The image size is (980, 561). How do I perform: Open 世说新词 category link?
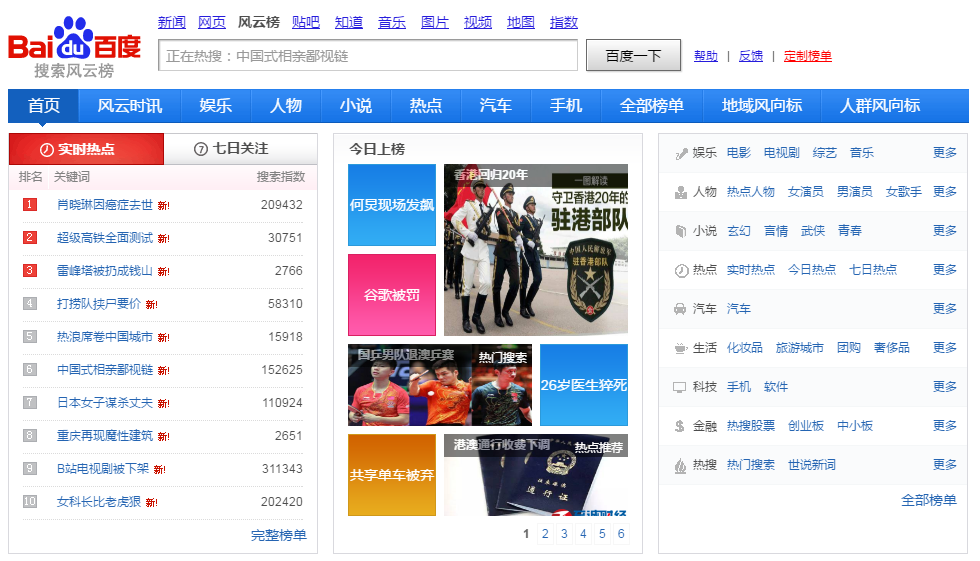click(811, 465)
